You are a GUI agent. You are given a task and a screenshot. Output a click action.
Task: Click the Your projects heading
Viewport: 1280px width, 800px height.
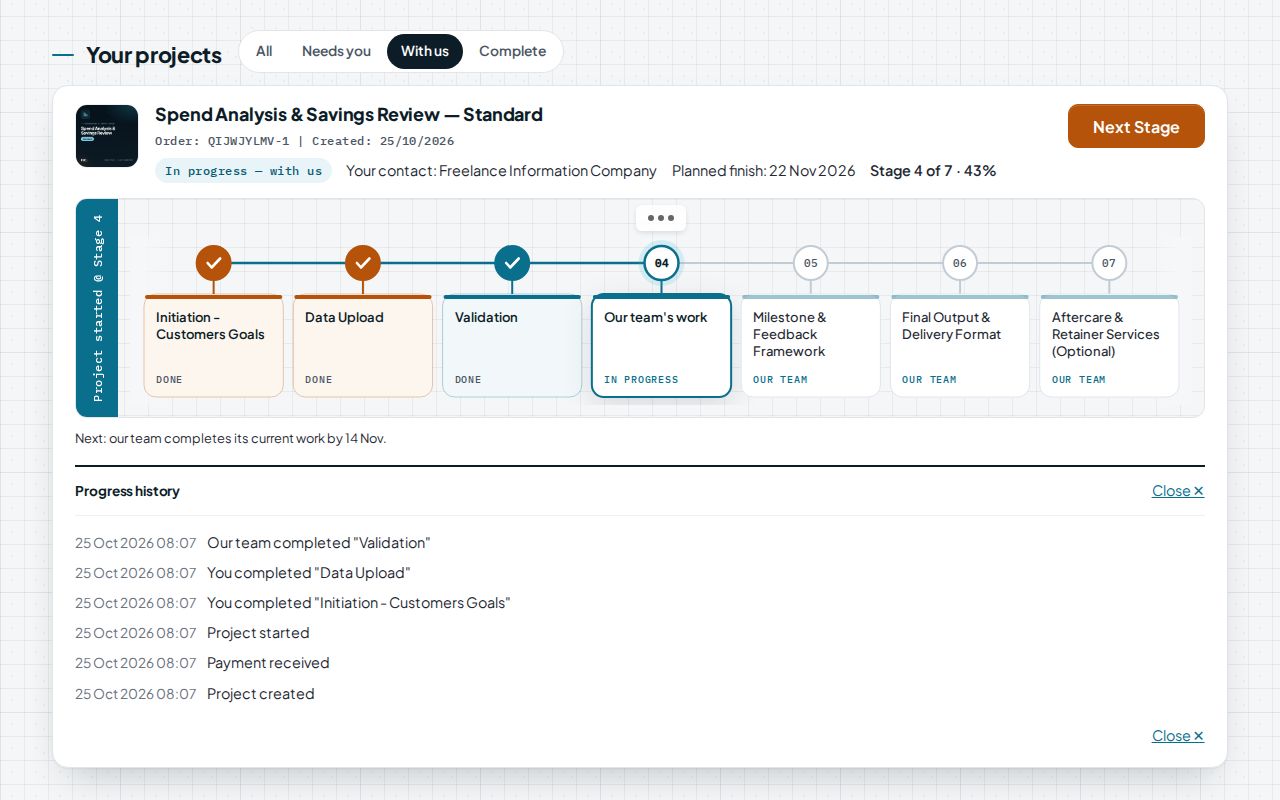click(x=154, y=55)
